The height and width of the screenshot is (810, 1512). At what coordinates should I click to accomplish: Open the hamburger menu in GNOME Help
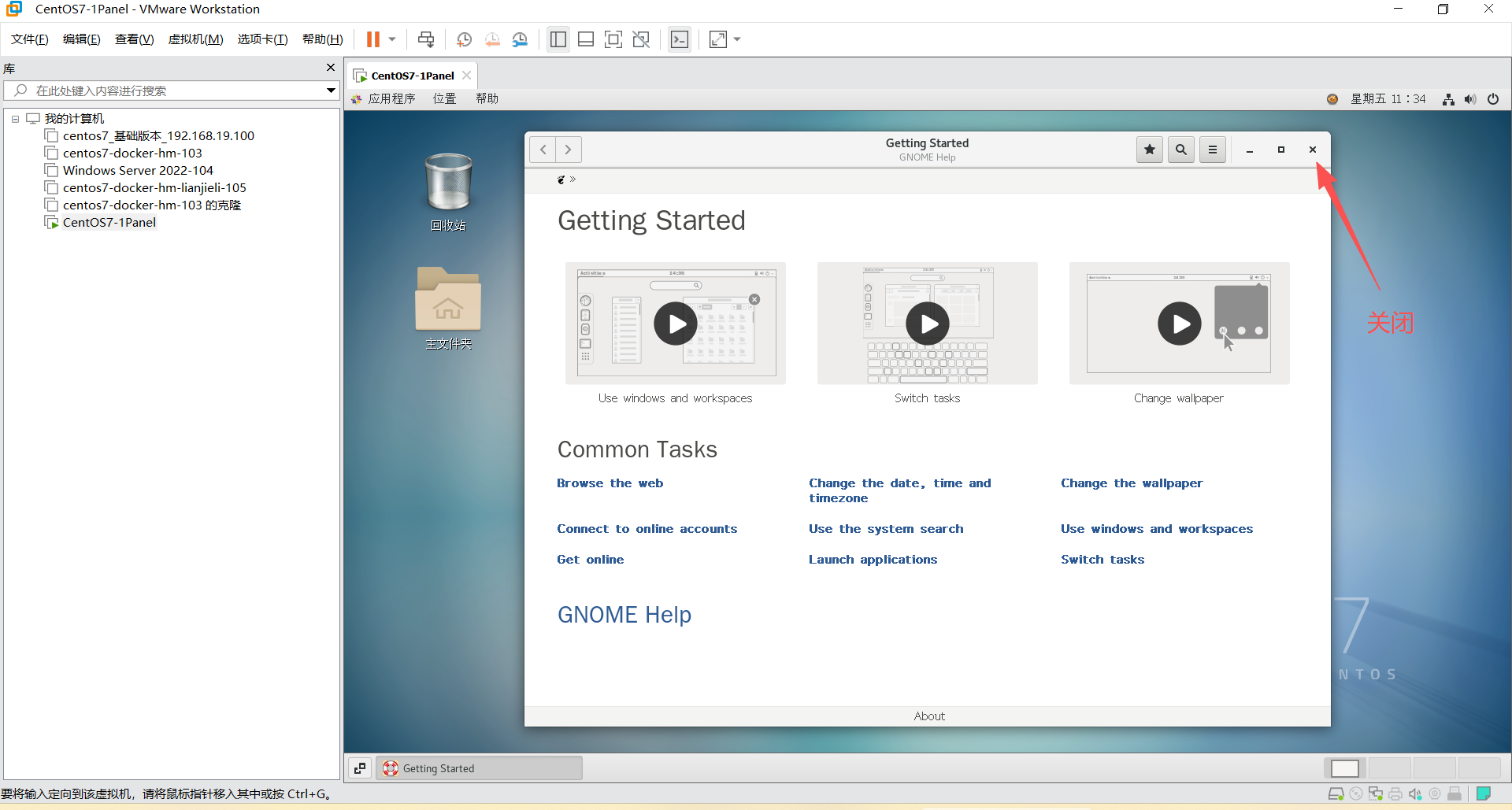pyautogui.click(x=1213, y=150)
